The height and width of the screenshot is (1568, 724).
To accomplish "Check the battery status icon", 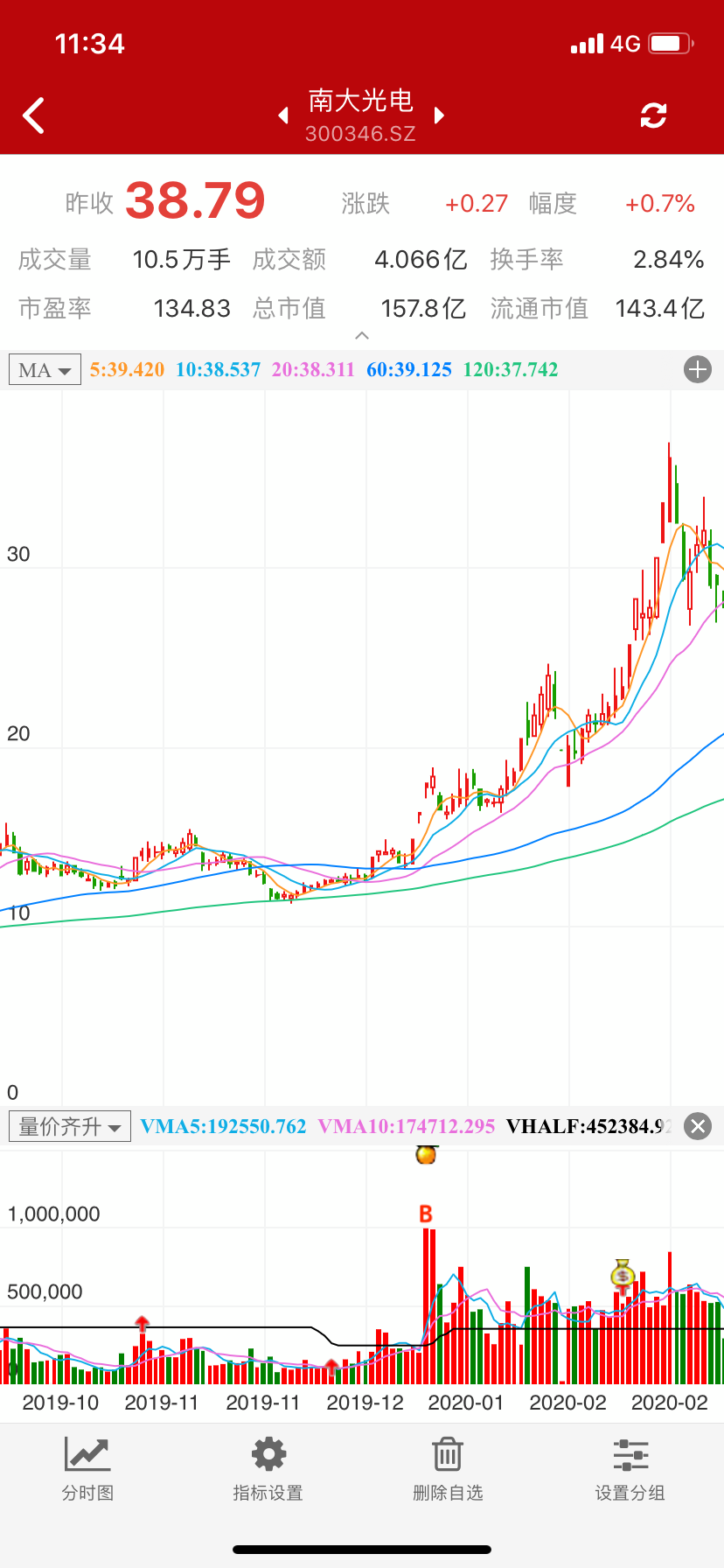I will click(671, 43).
